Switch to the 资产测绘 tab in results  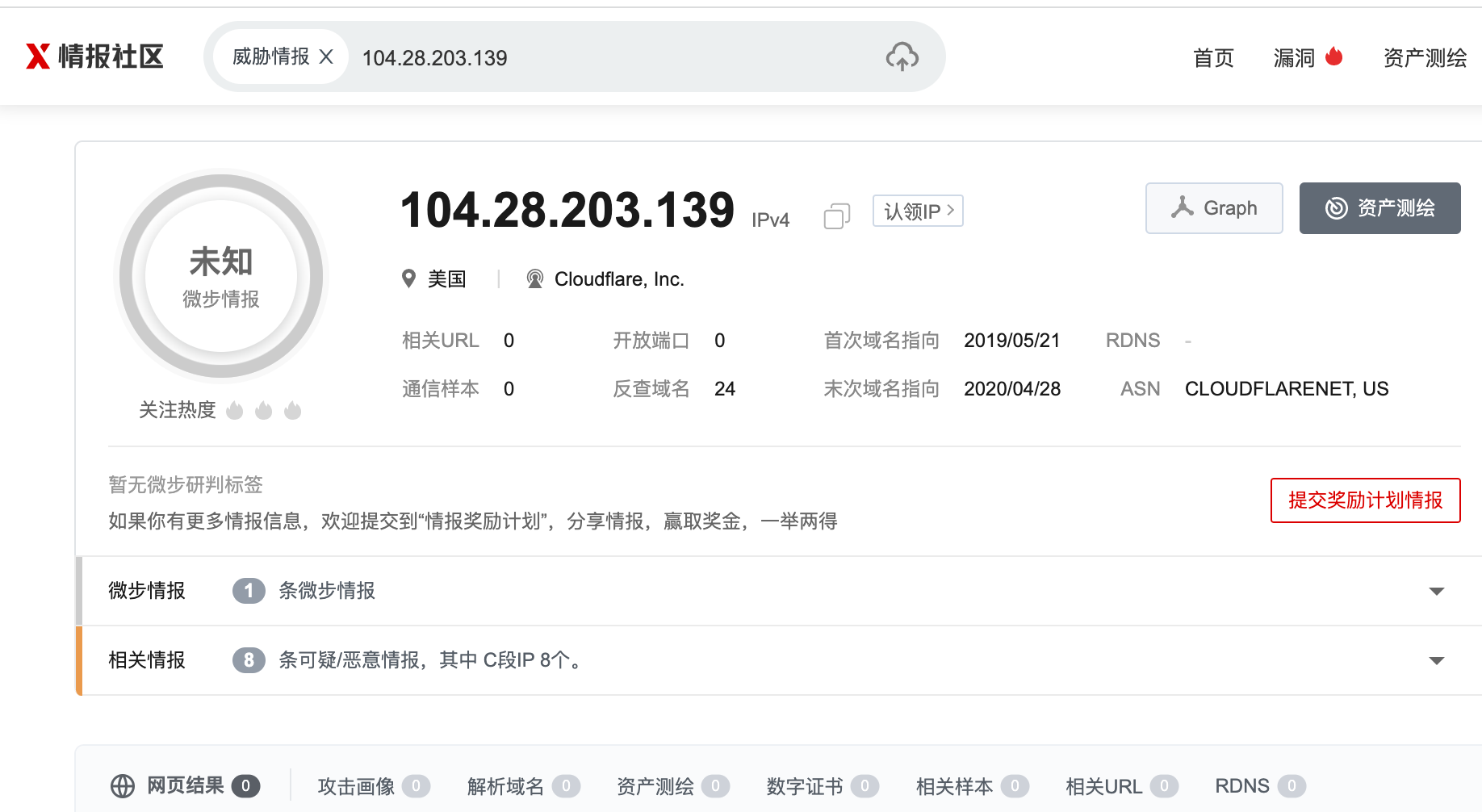point(672,786)
